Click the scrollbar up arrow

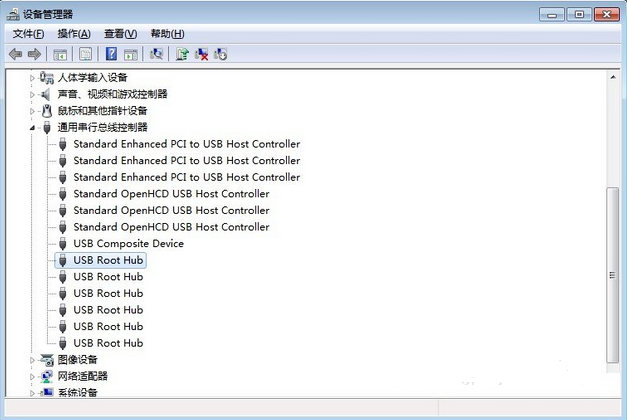point(613,77)
